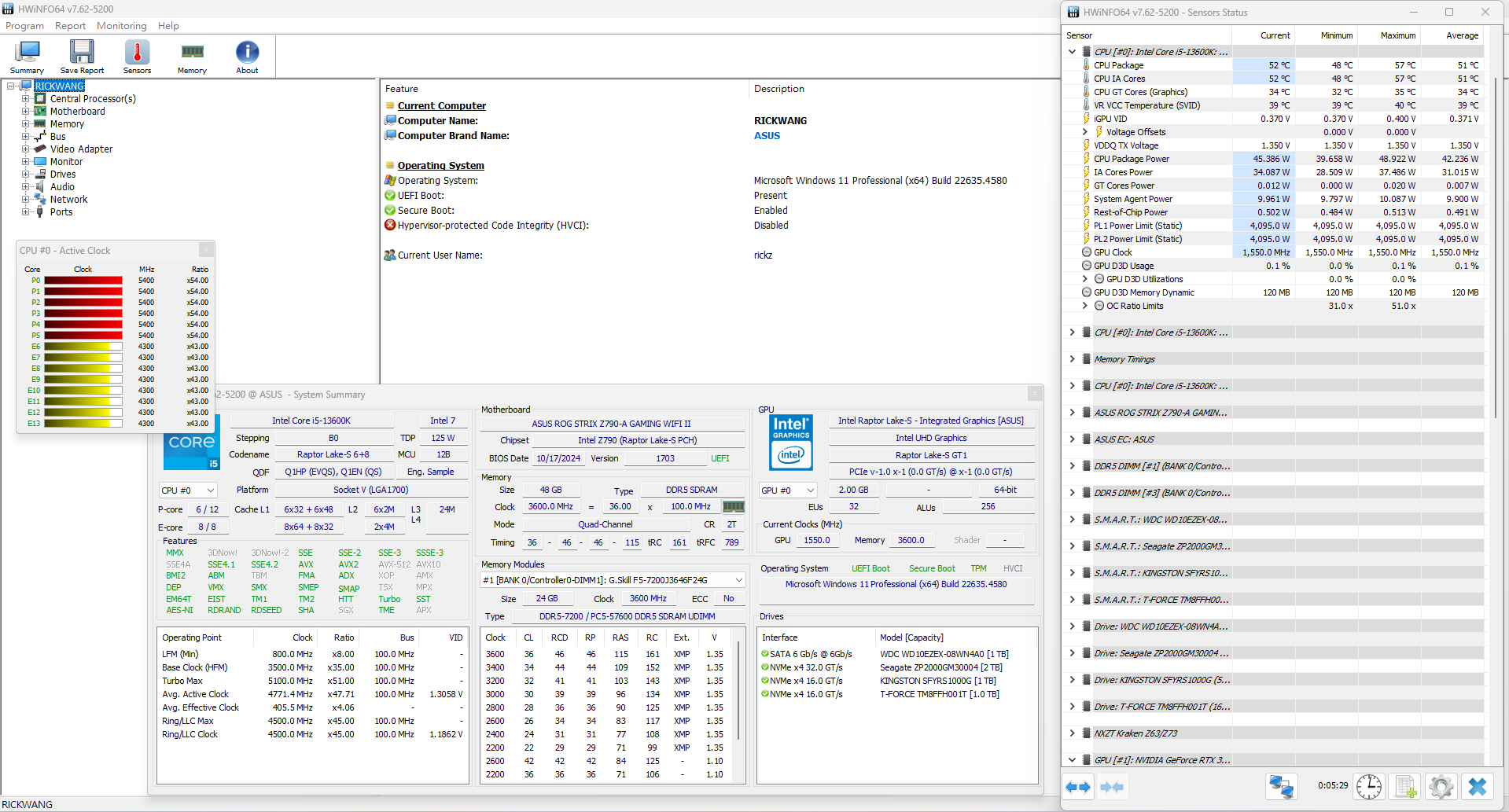Viewport: 1509px width, 812px height.
Task: Select the Video Adapter tree item
Action: tap(81, 149)
